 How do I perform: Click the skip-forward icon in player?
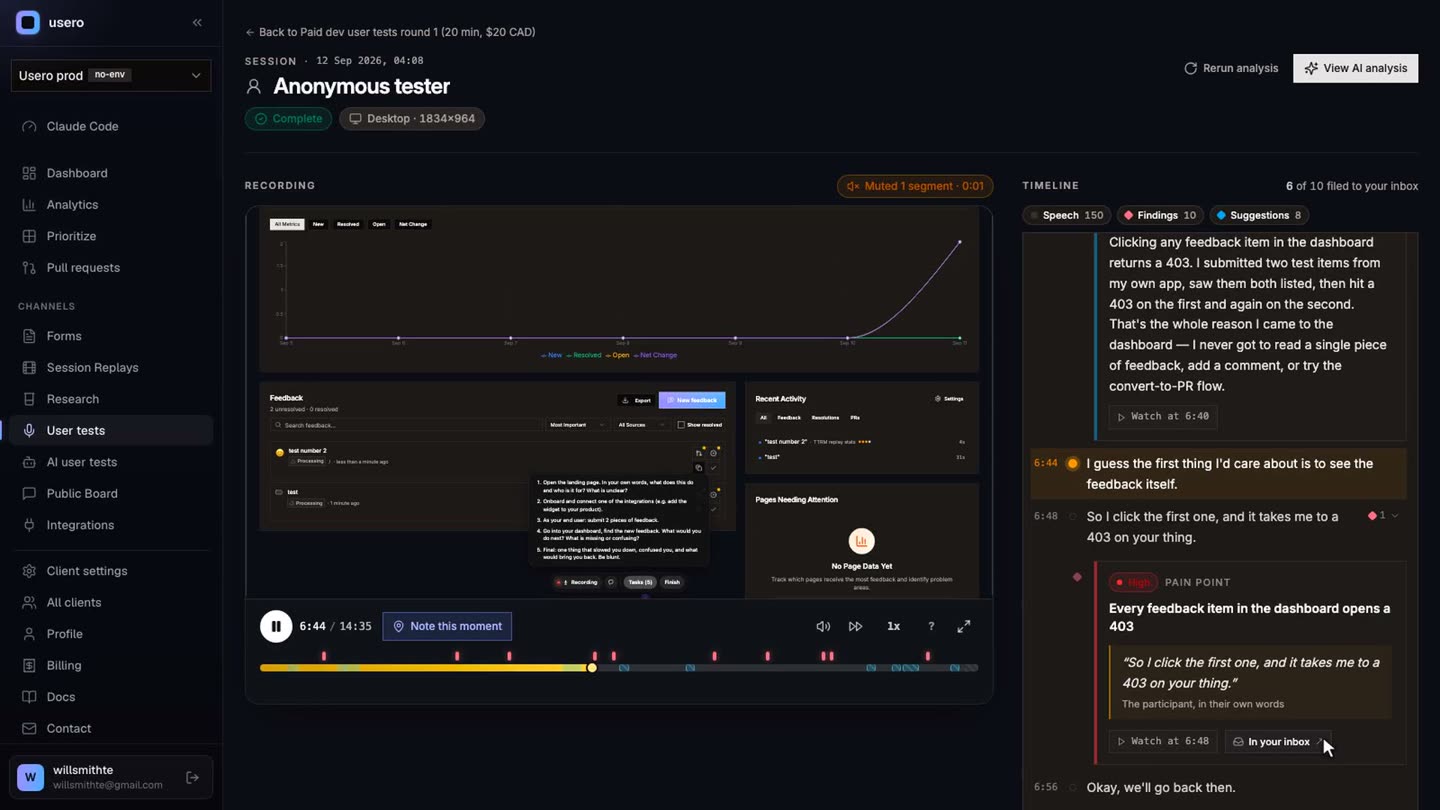click(x=856, y=626)
